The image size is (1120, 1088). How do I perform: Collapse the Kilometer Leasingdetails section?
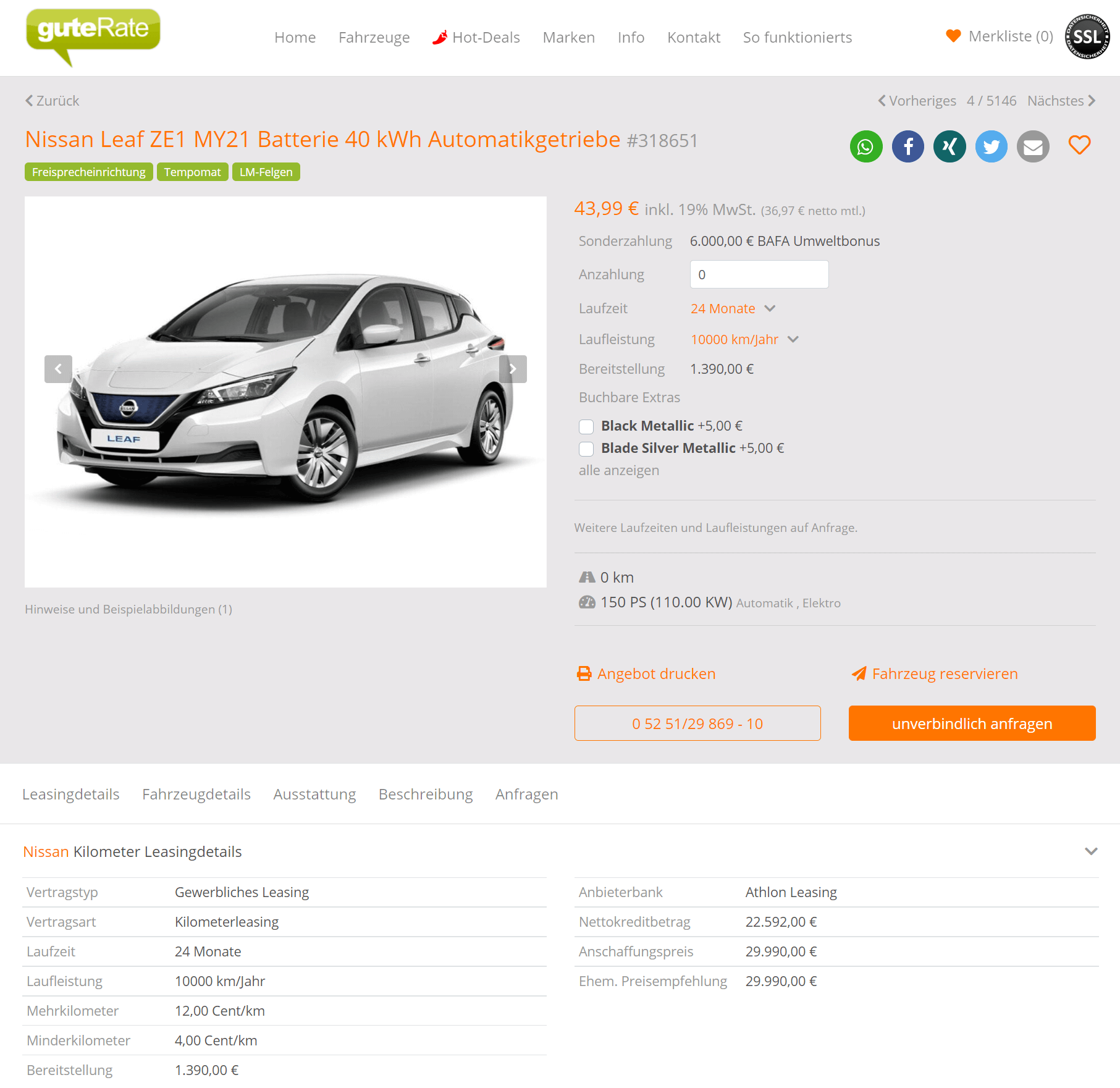point(1091,851)
